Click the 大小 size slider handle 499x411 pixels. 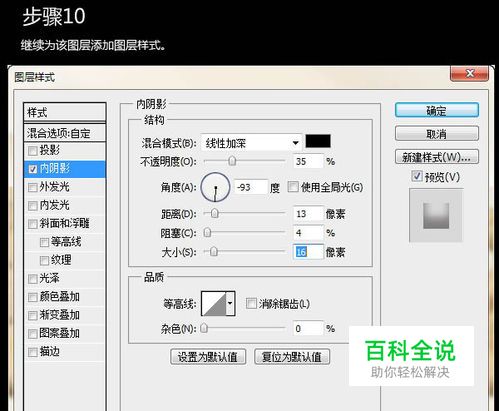click(214, 252)
